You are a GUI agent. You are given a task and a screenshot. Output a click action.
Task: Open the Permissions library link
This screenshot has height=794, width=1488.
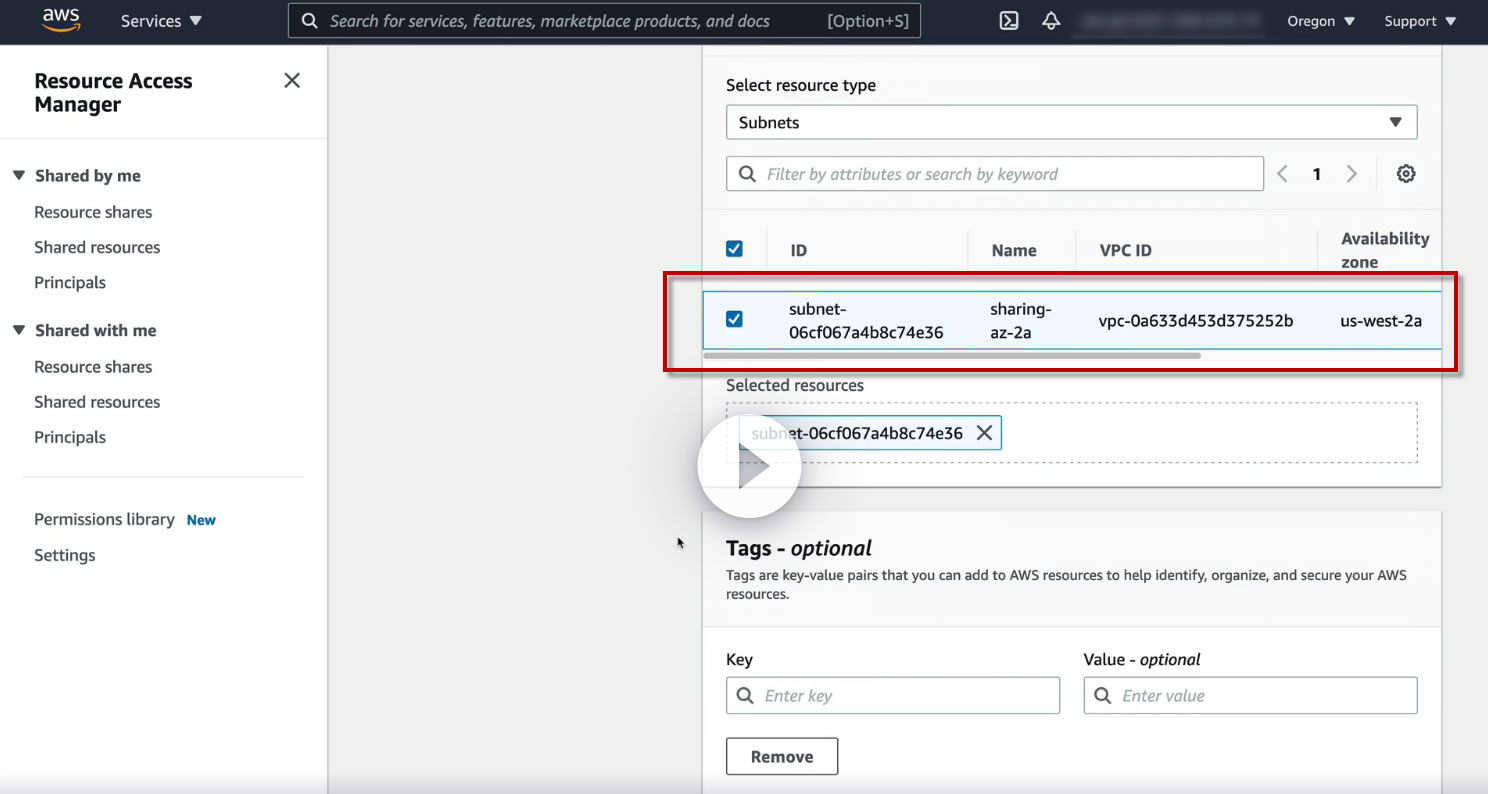click(x=104, y=520)
